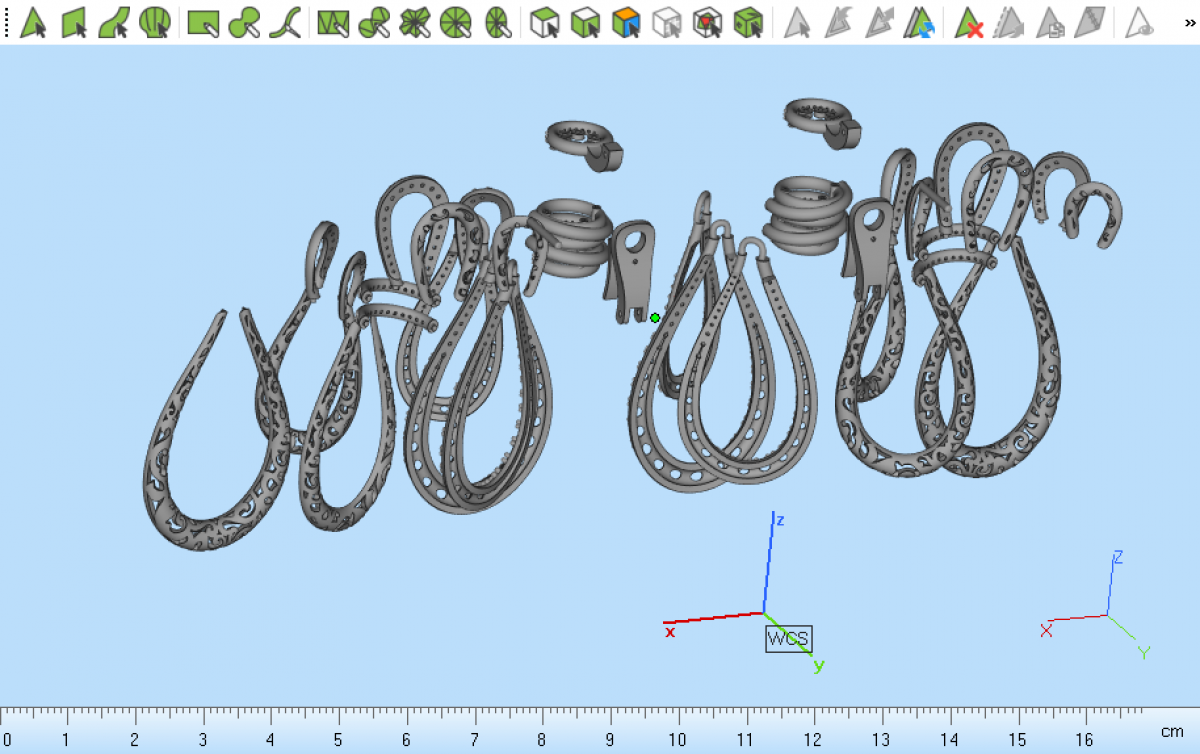The width and height of the screenshot is (1200, 754).
Task: Choose the Mark Surface tool
Action: coord(114,22)
